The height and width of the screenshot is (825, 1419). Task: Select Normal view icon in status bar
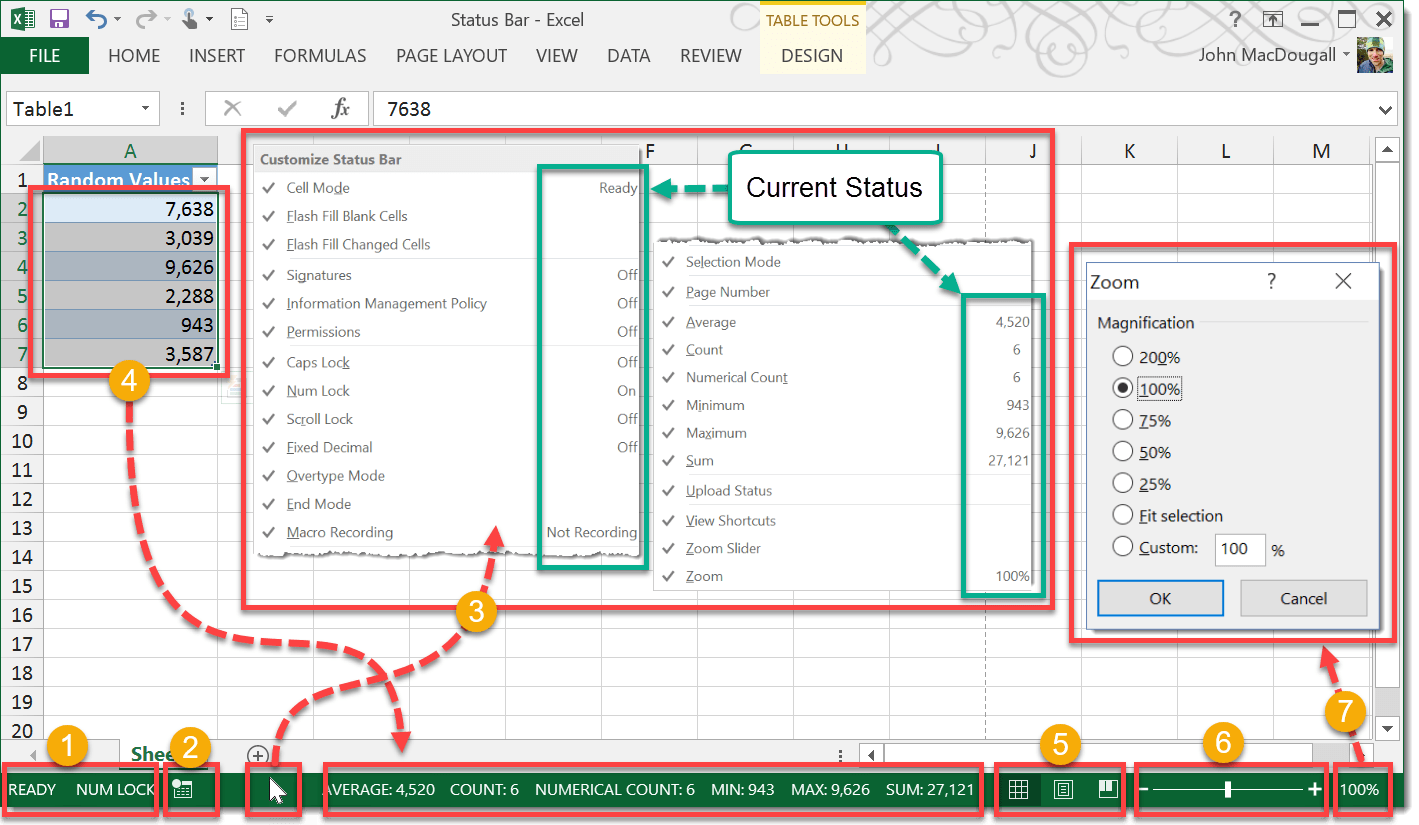1018,789
